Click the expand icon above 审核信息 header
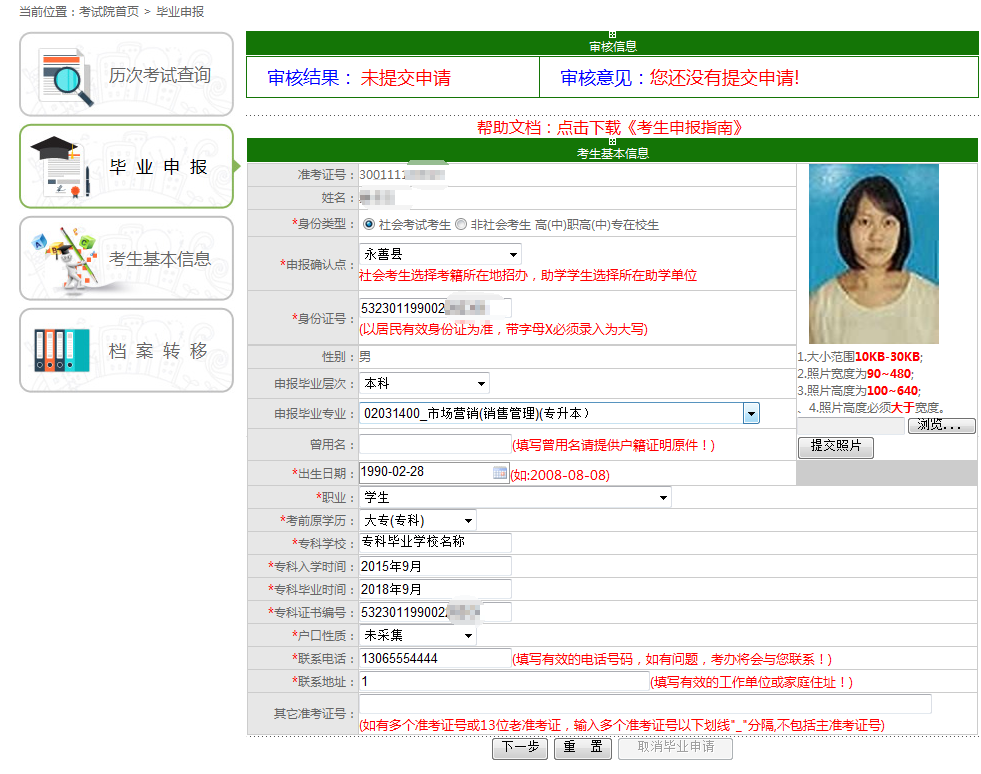This screenshot has width=981, height=774. tap(612, 35)
